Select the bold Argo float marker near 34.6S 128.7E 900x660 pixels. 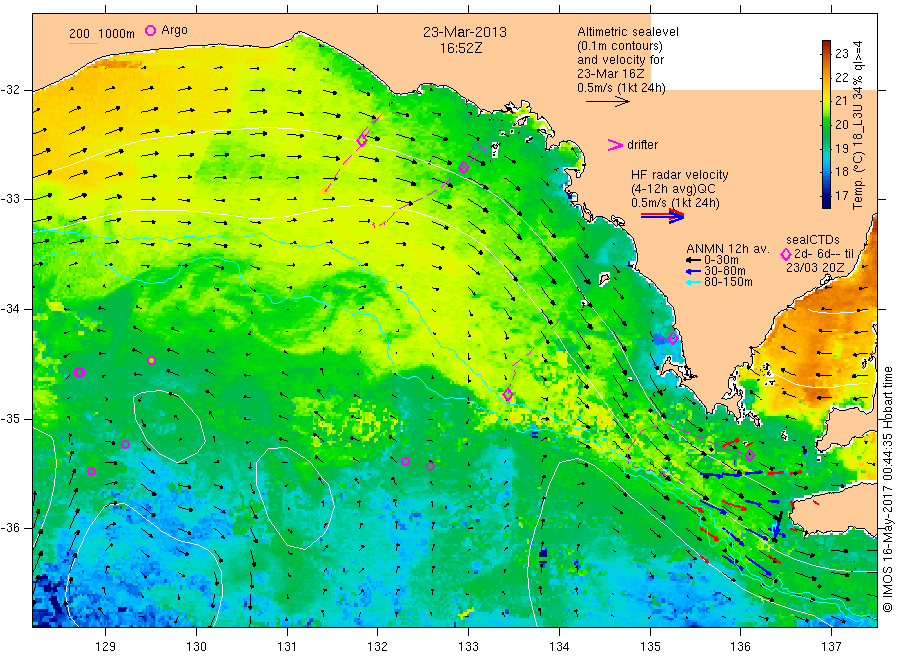tap(80, 372)
